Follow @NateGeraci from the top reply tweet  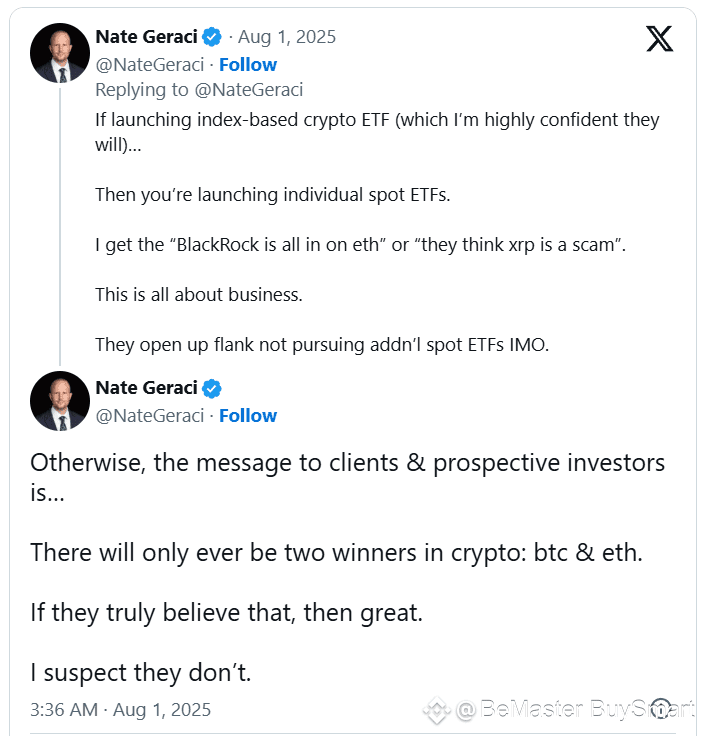pyautogui.click(x=248, y=65)
